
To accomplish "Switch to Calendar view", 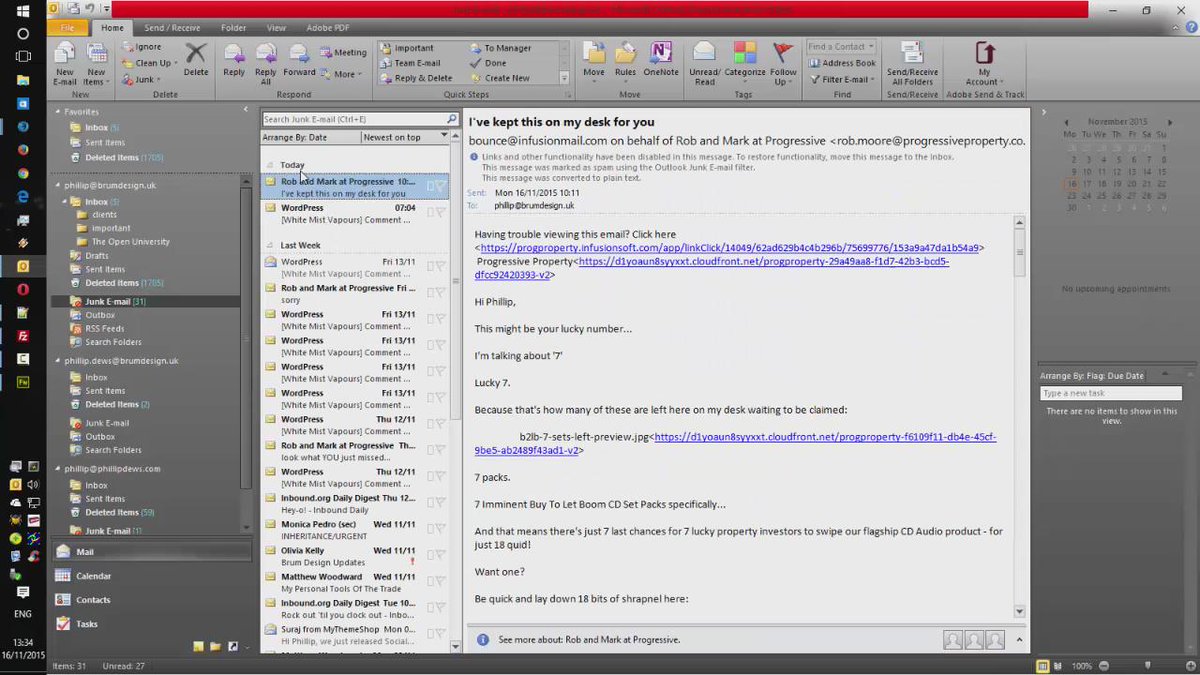I will click(x=150, y=576).
